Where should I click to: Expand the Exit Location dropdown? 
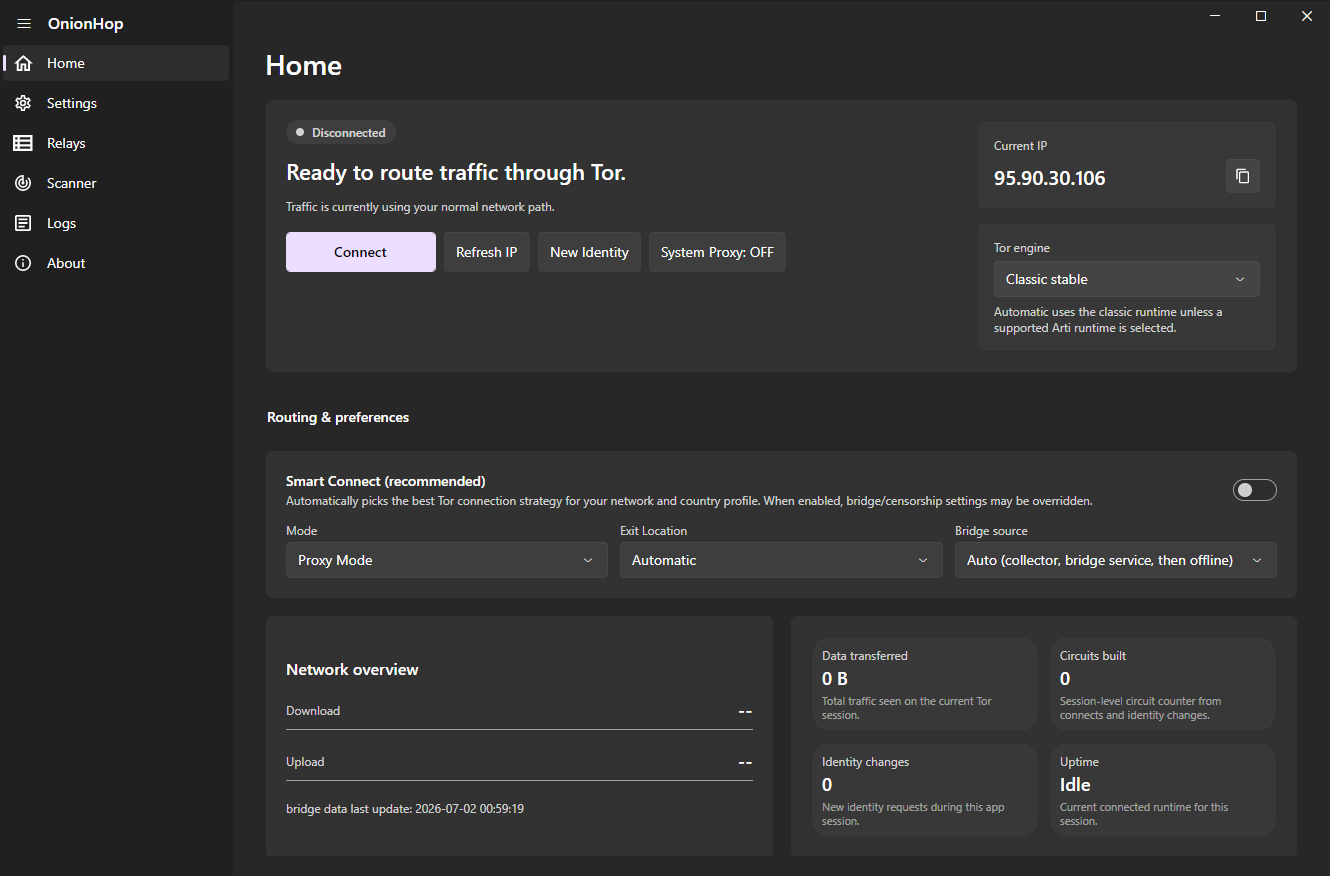(781, 560)
